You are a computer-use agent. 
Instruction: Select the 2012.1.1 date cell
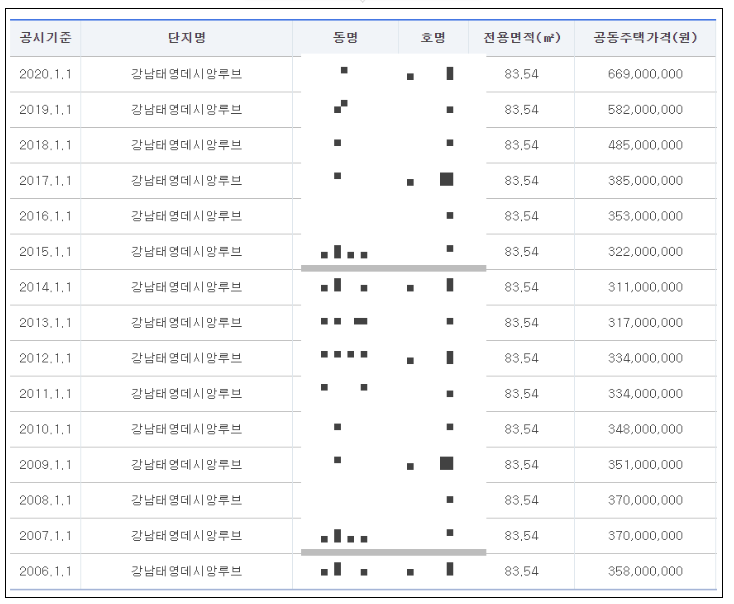(x=45, y=358)
